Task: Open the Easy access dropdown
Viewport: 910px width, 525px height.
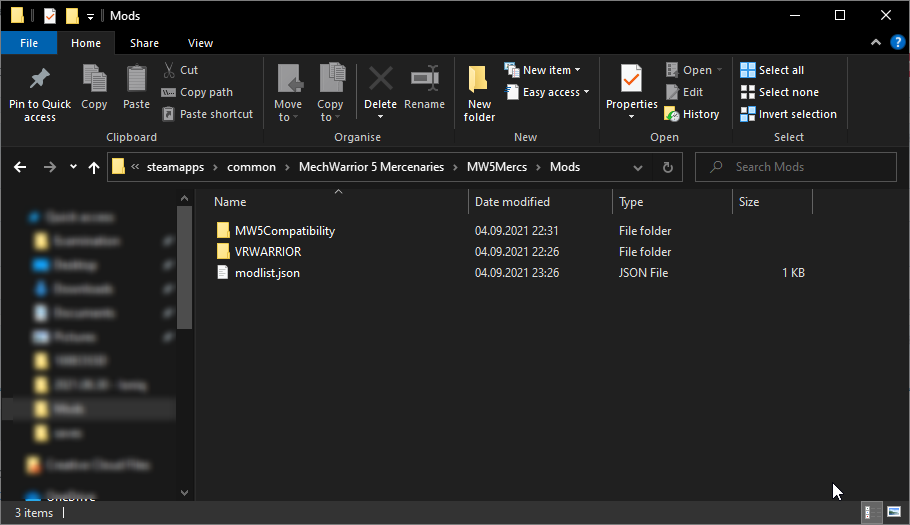Action: tap(547, 92)
